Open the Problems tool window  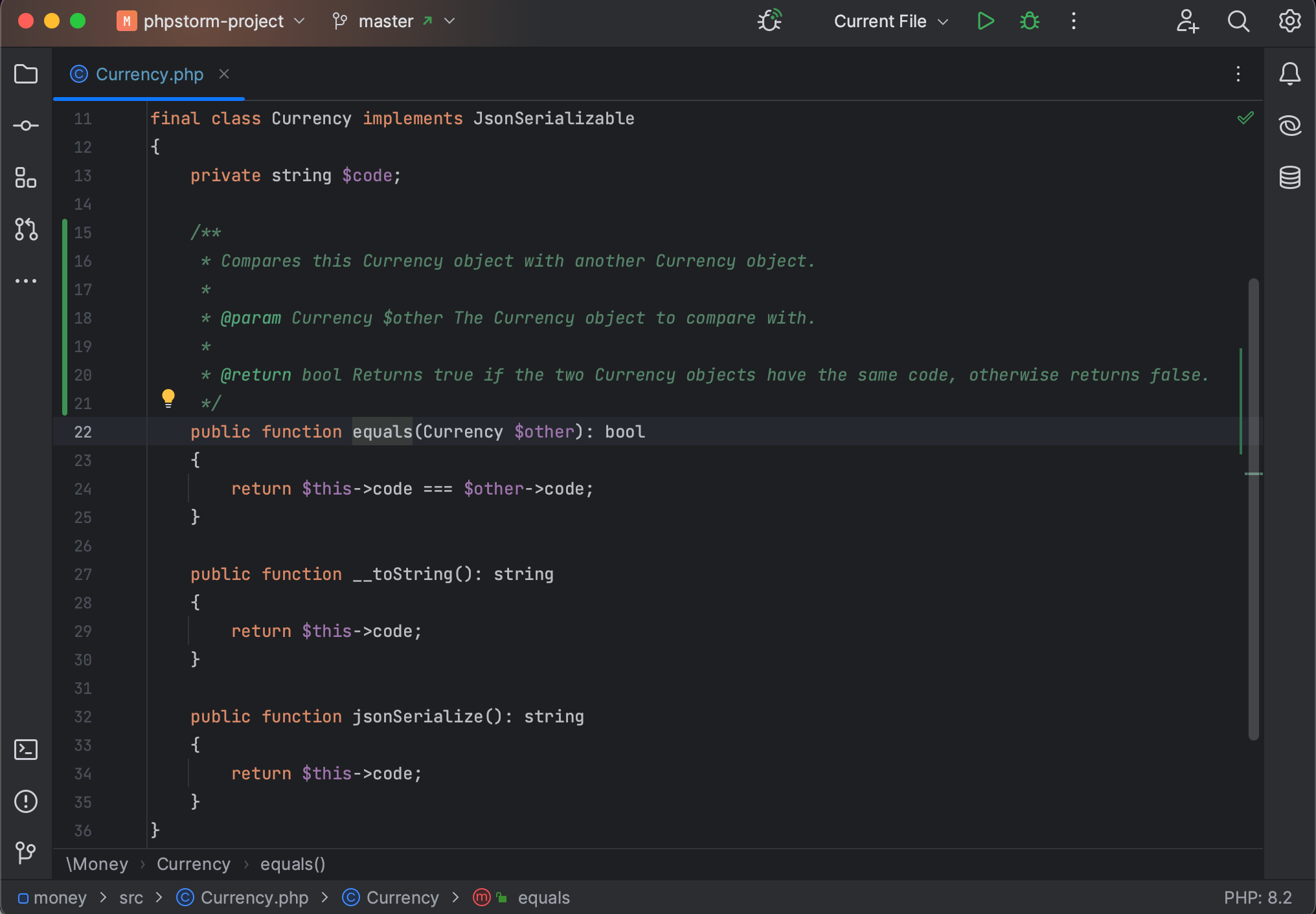pyautogui.click(x=26, y=801)
